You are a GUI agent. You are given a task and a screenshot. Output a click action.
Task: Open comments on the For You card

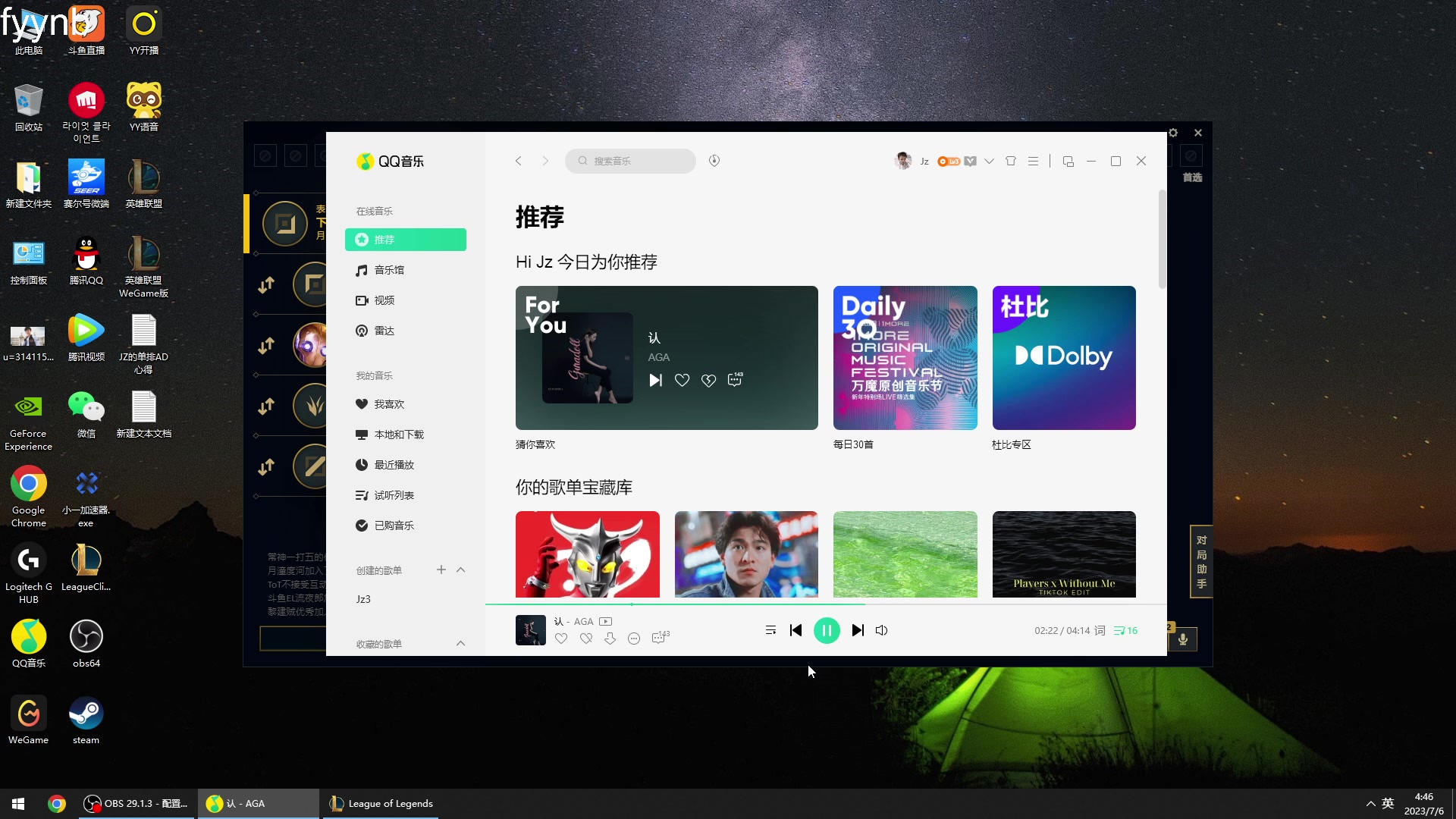pyautogui.click(x=735, y=379)
